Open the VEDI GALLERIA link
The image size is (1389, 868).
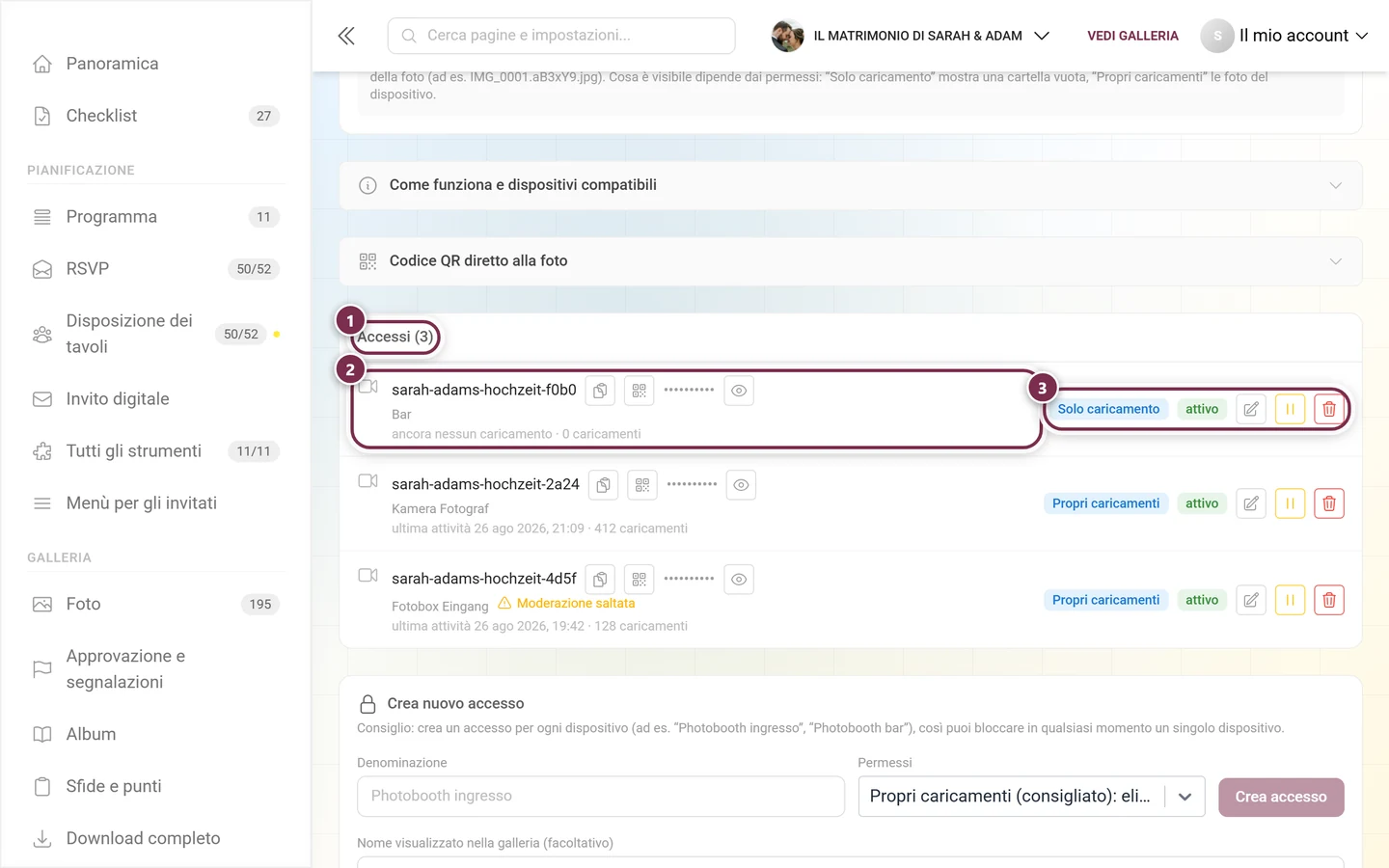tap(1132, 36)
